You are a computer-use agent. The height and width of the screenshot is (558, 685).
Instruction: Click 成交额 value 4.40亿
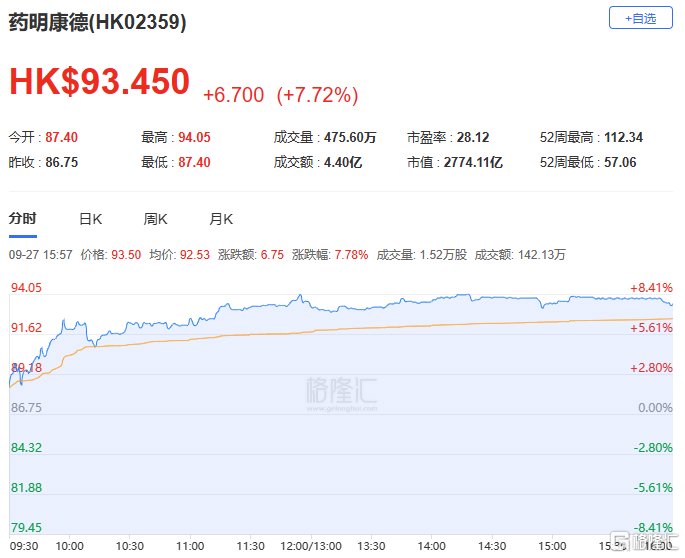point(343,163)
